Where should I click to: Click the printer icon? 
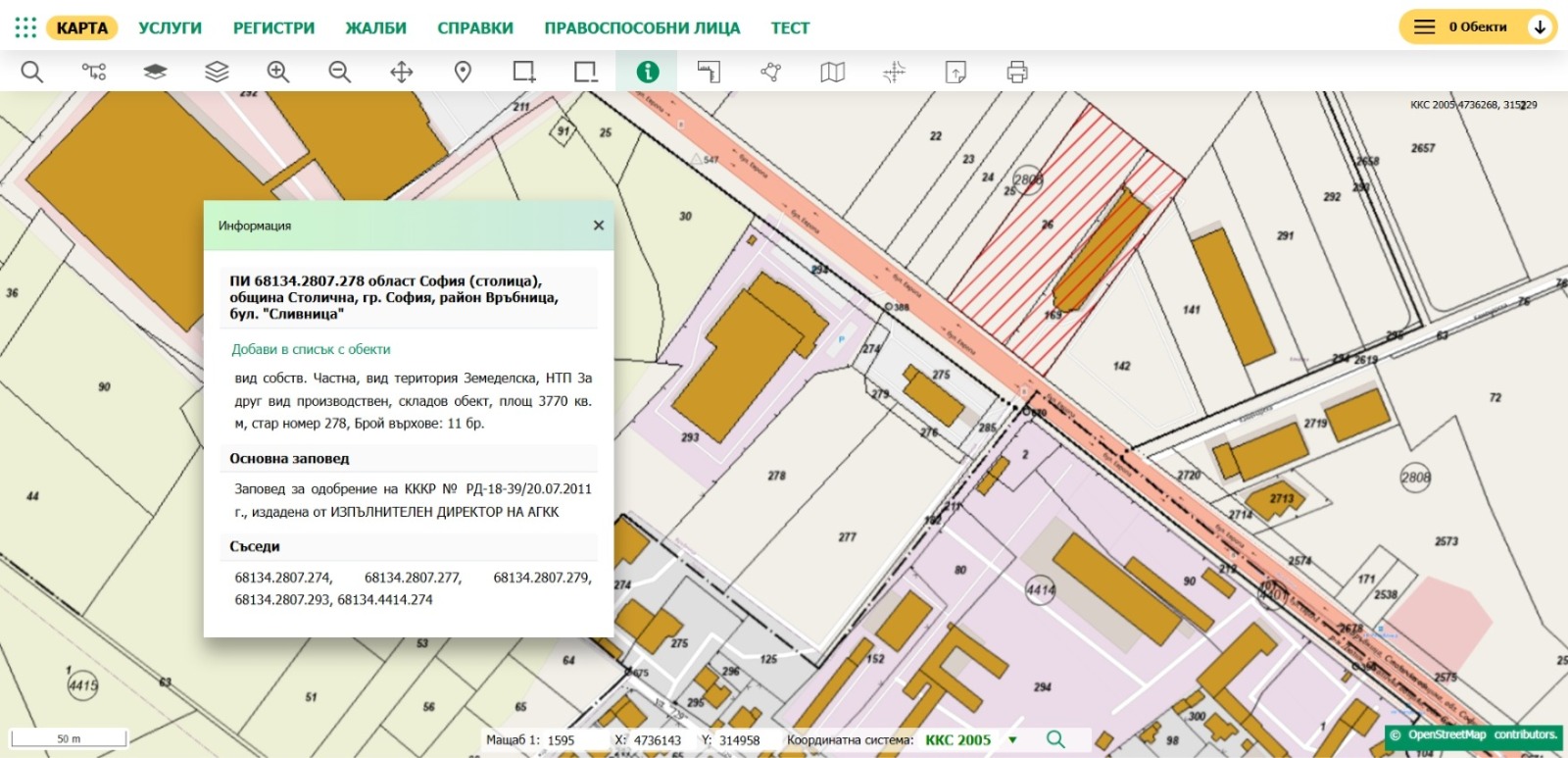click(x=1017, y=72)
